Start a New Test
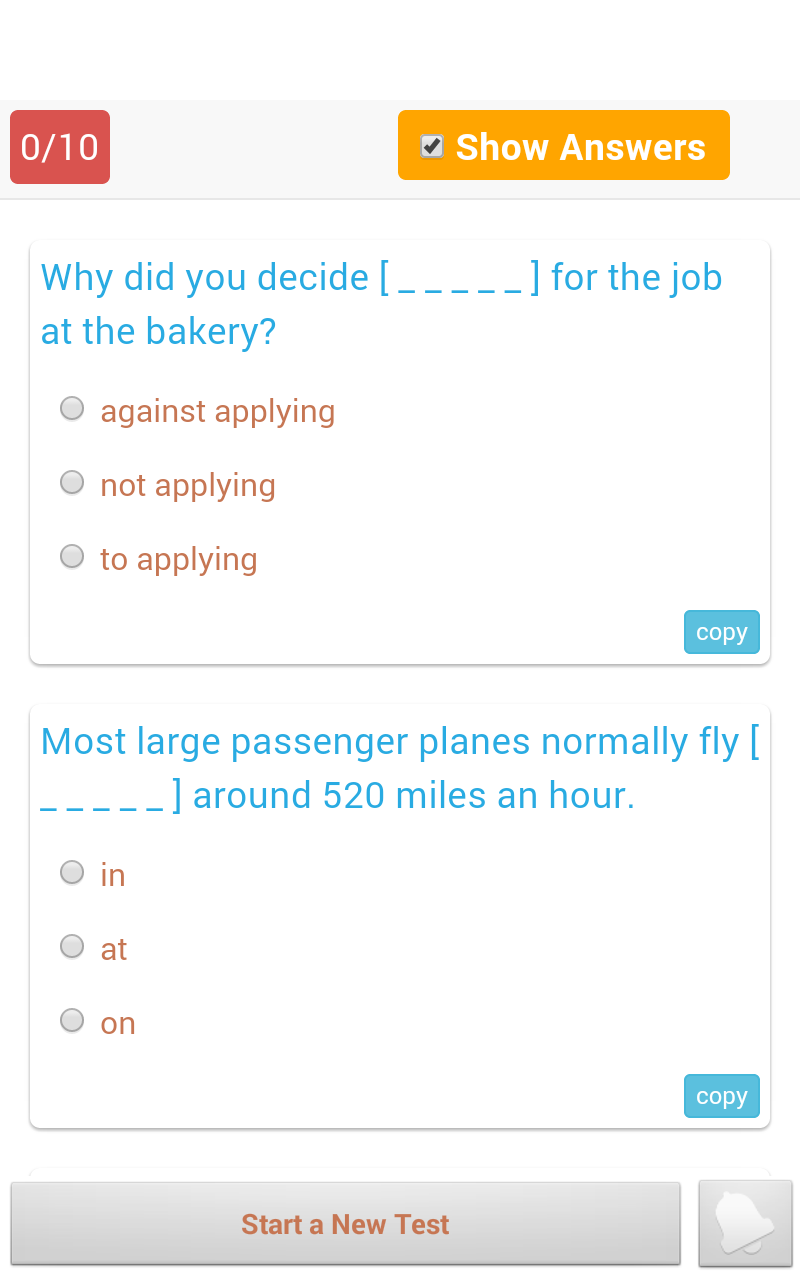Screen dimensions: 800x1280 (x=345, y=1224)
